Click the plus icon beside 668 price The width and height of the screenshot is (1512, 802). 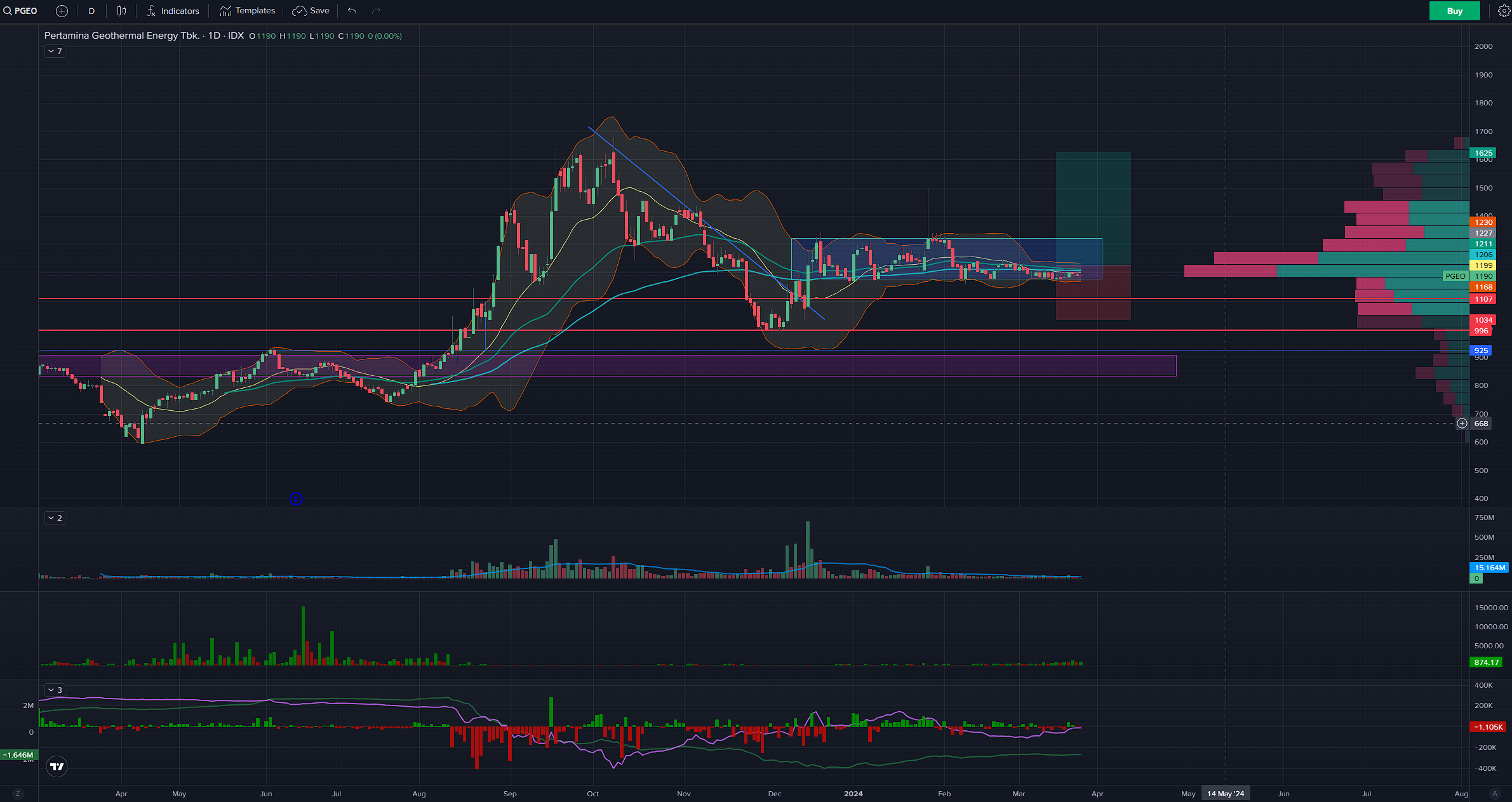1462,424
